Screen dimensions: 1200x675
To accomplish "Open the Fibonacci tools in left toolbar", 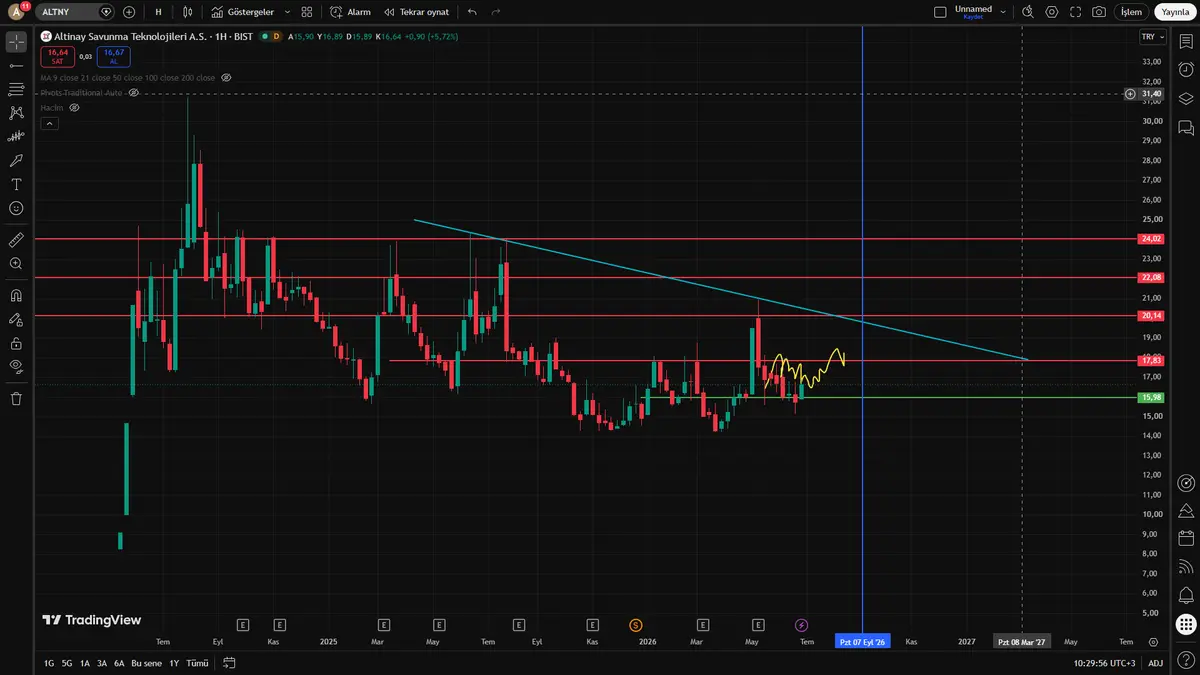I will 16,89.
